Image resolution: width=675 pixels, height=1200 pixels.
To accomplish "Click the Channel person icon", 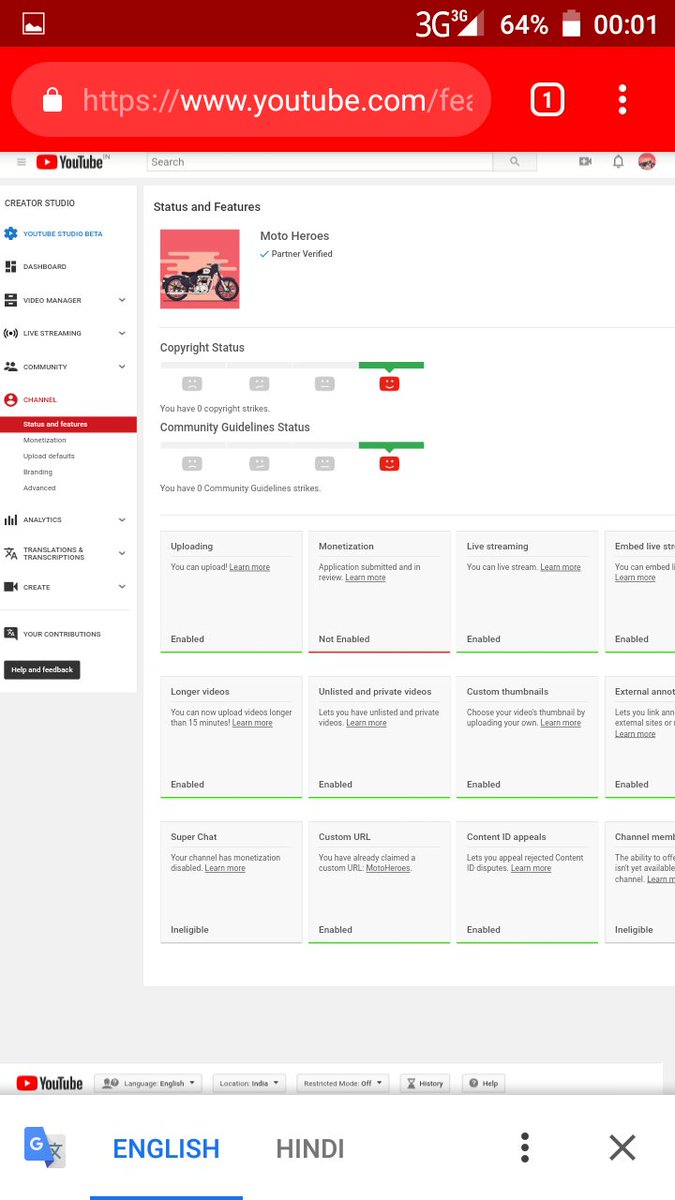I will tap(11, 400).
